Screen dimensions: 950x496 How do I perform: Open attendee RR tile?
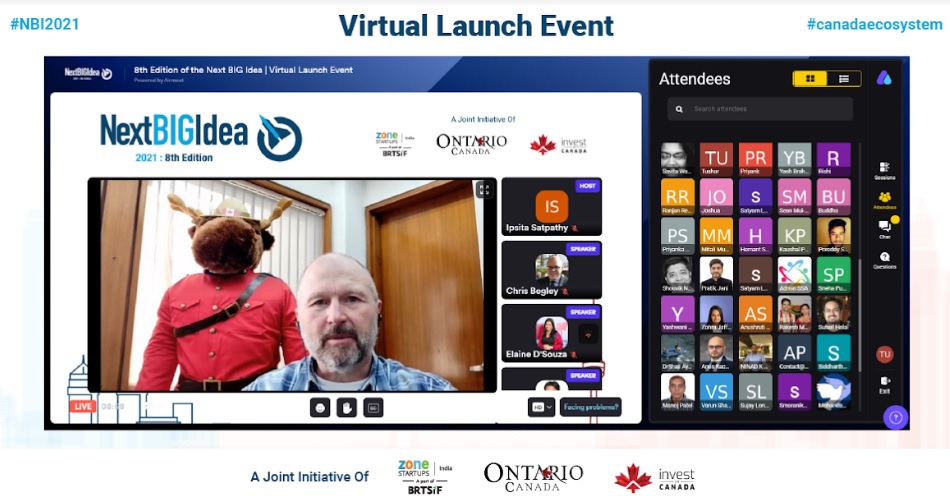pos(677,197)
